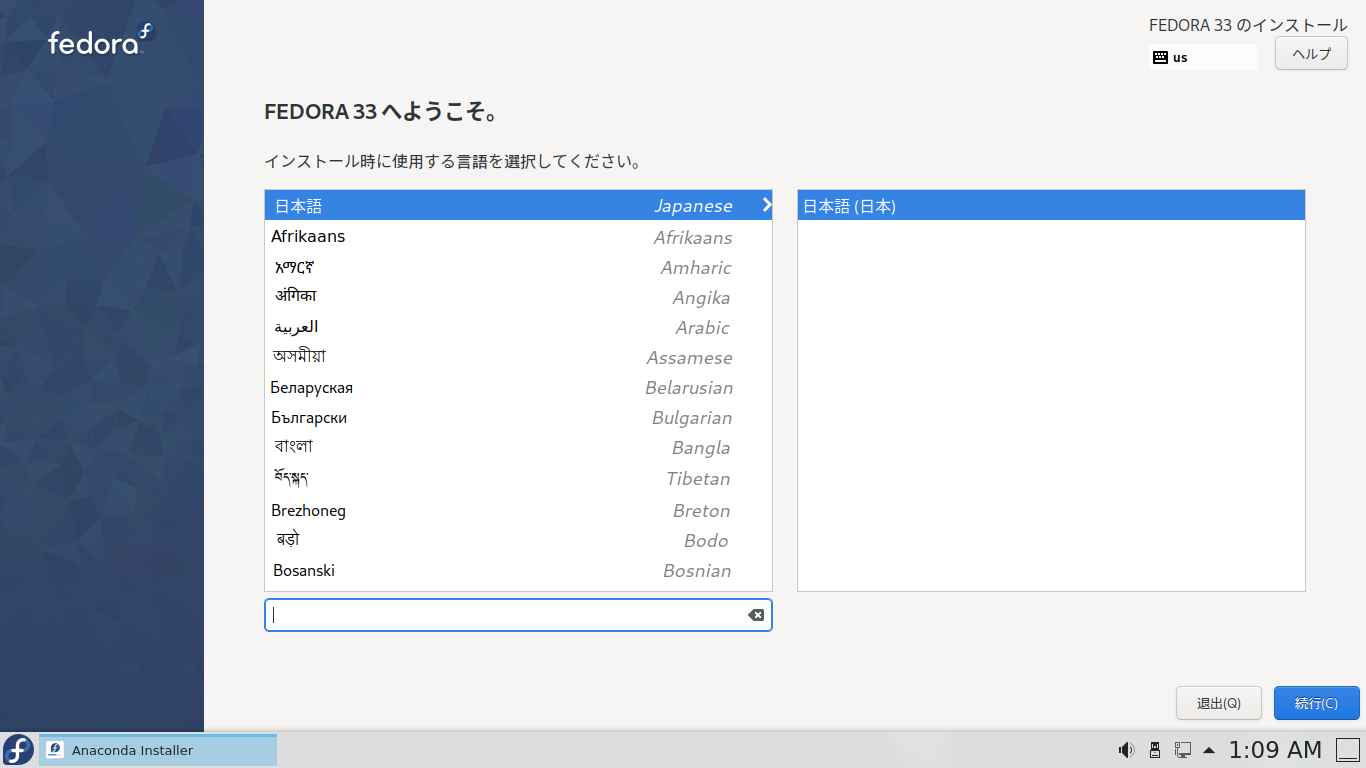Select the Belarusian language row
1366x768 pixels.
click(x=518, y=387)
